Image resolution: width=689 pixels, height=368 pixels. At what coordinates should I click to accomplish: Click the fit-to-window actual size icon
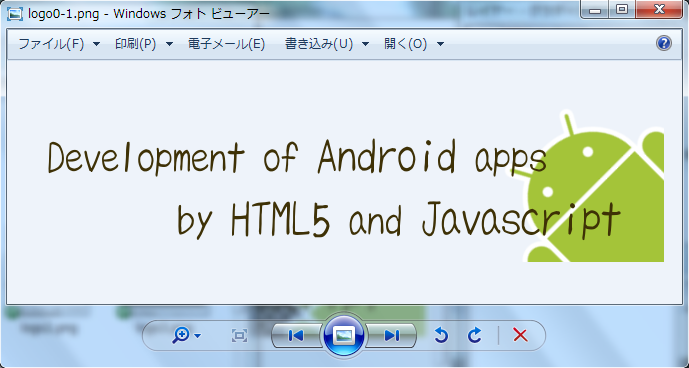click(239, 336)
